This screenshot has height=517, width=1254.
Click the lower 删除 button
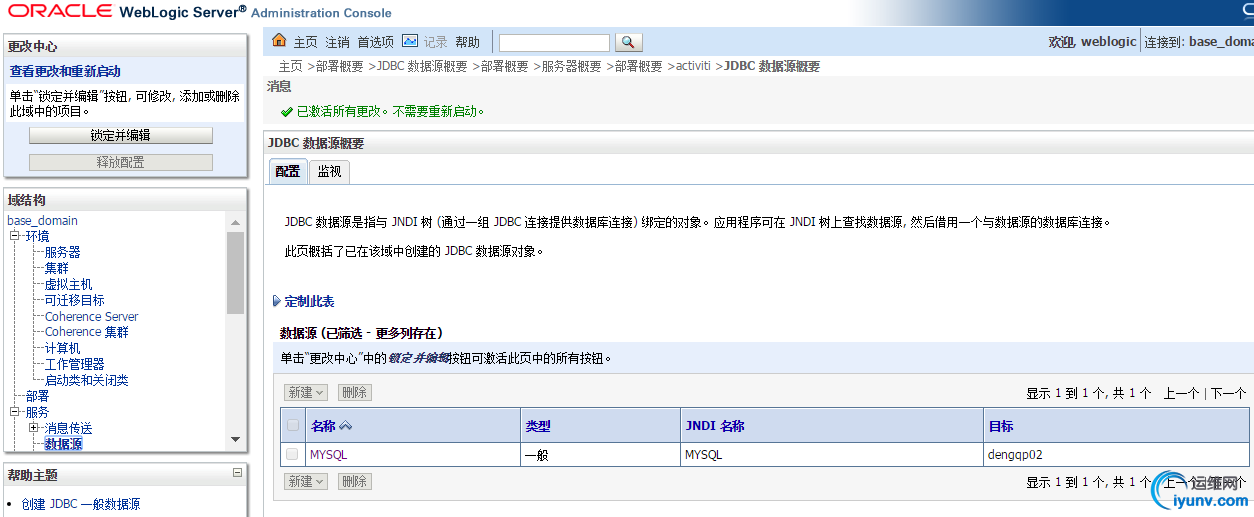click(x=354, y=481)
